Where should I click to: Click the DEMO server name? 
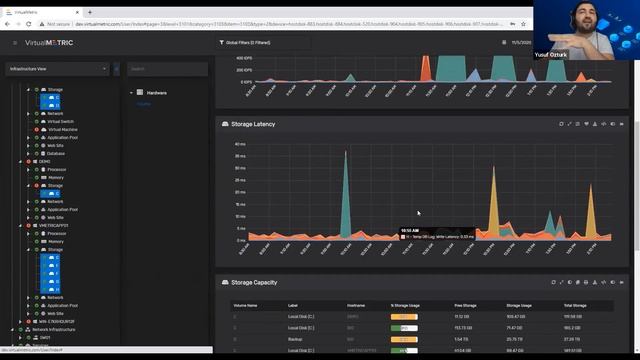click(x=44, y=162)
